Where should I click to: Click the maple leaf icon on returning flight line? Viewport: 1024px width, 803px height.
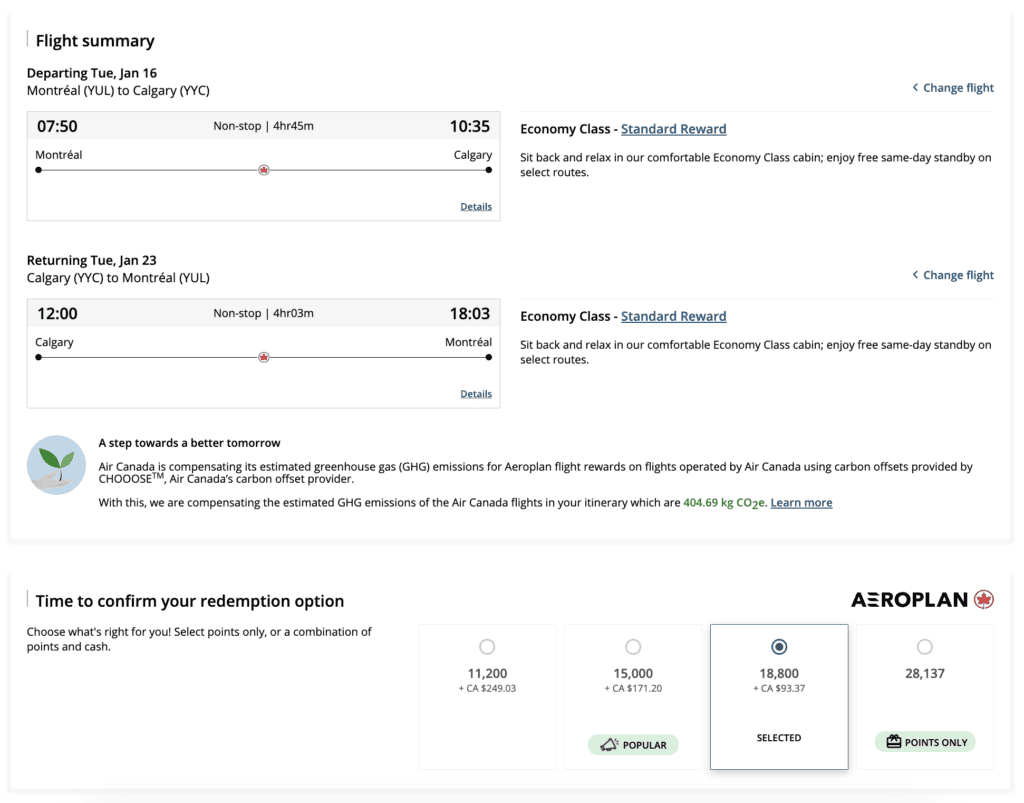point(264,357)
